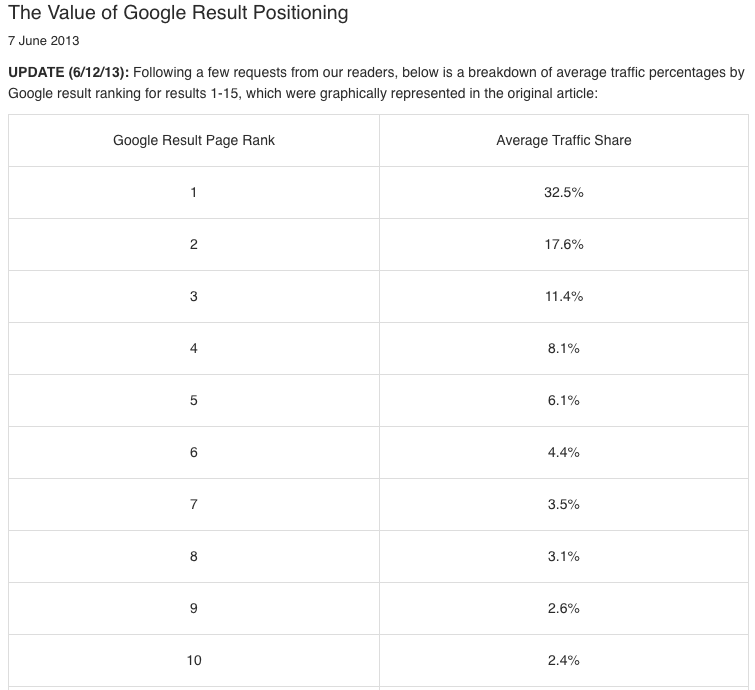The width and height of the screenshot is (755, 690).
Task: Click the 3.1% traffic share cell
Action: tap(564, 556)
